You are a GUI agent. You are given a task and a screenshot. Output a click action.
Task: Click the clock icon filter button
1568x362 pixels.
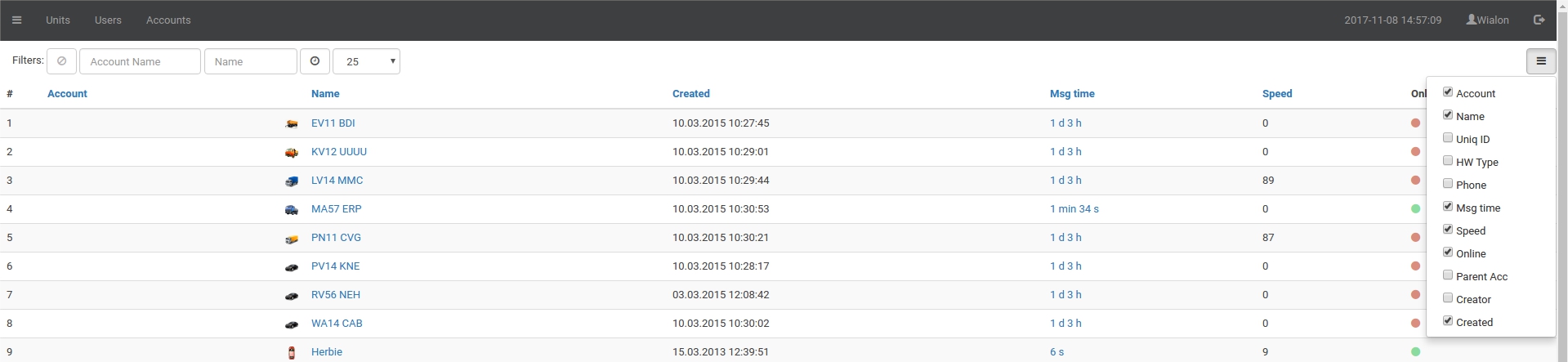tap(315, 61)
